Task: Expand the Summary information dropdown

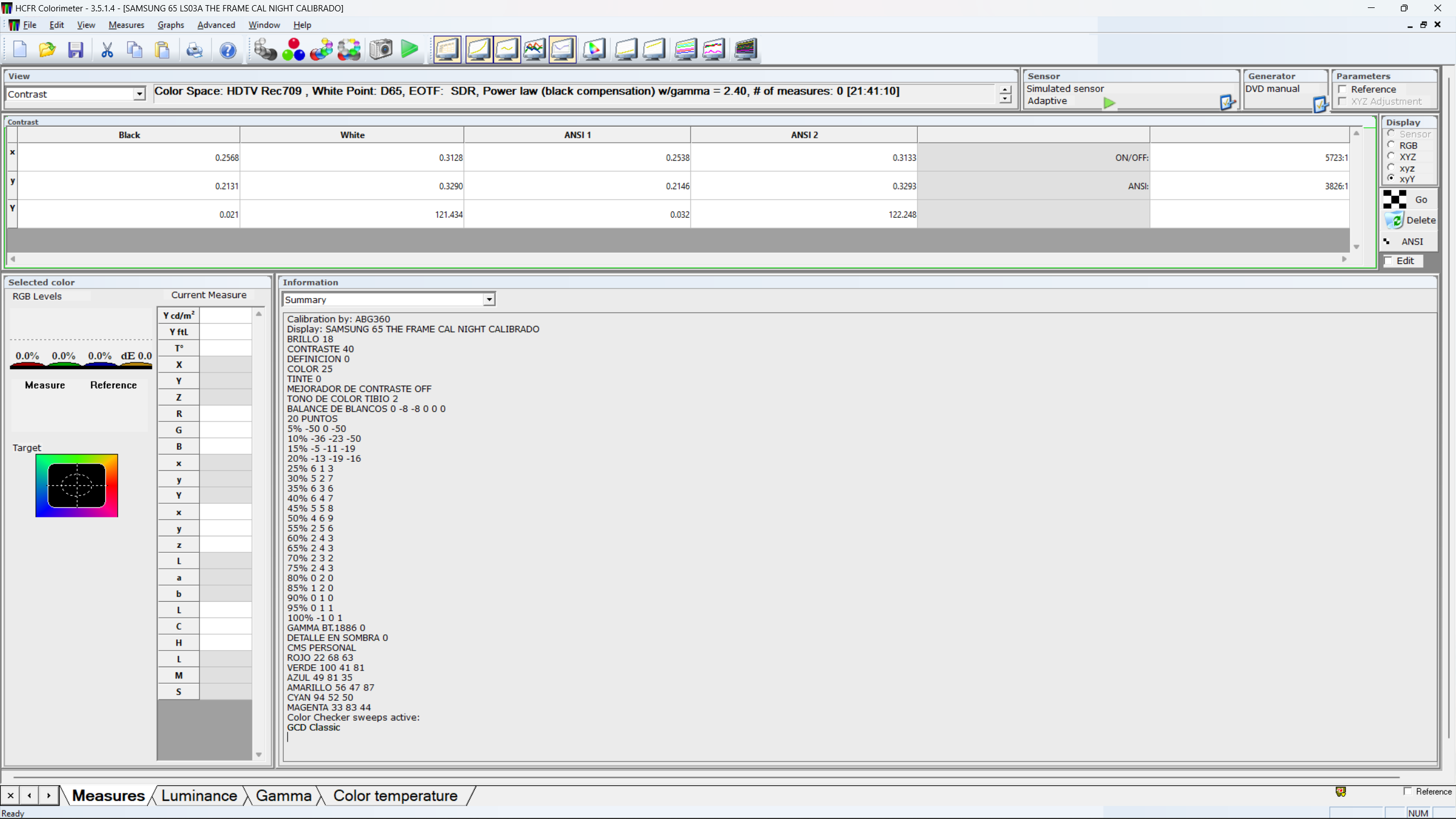Action: [x=489, y=300]
